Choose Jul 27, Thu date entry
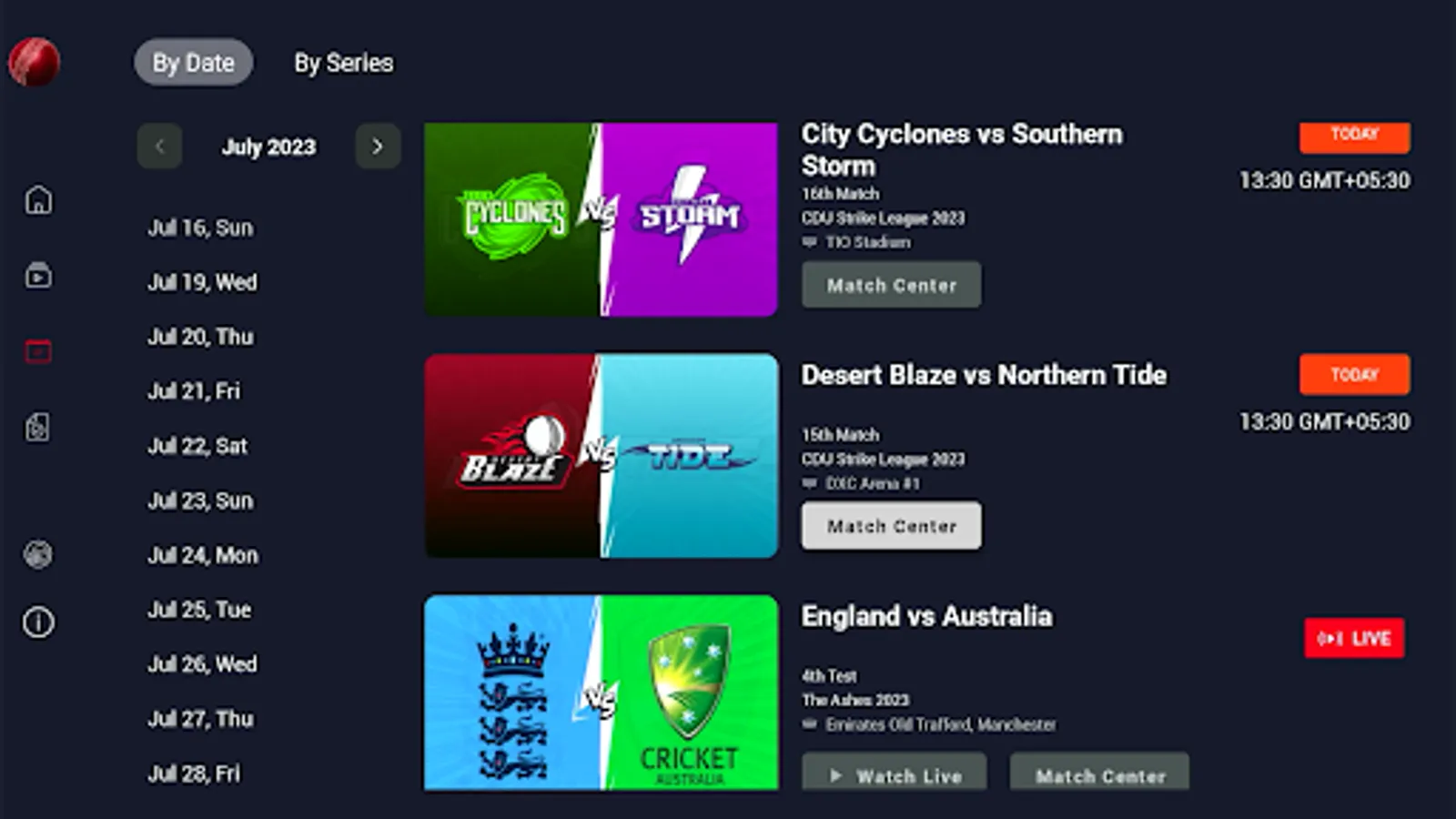Viewport: 1456px width, 819px height. click(x=200, y=719)
